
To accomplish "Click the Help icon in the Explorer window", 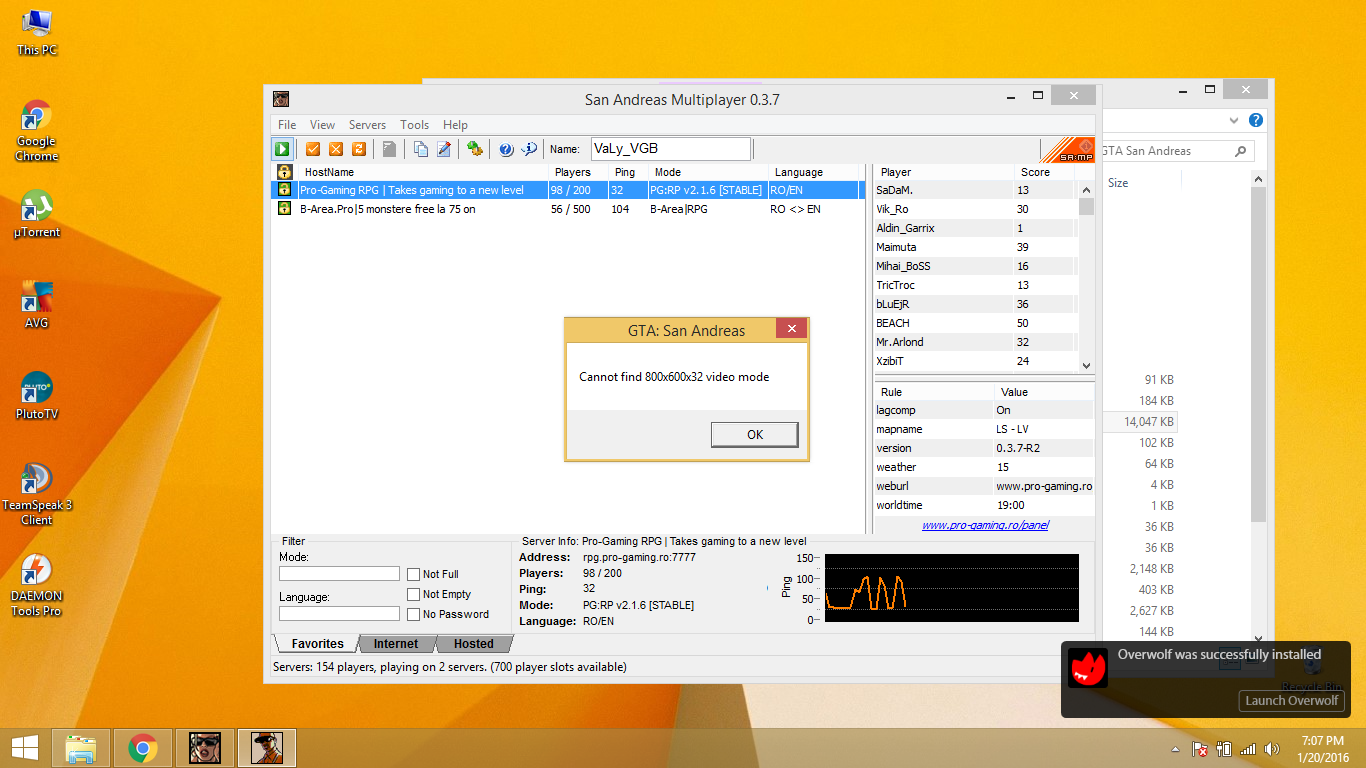I will [1256, 120].
